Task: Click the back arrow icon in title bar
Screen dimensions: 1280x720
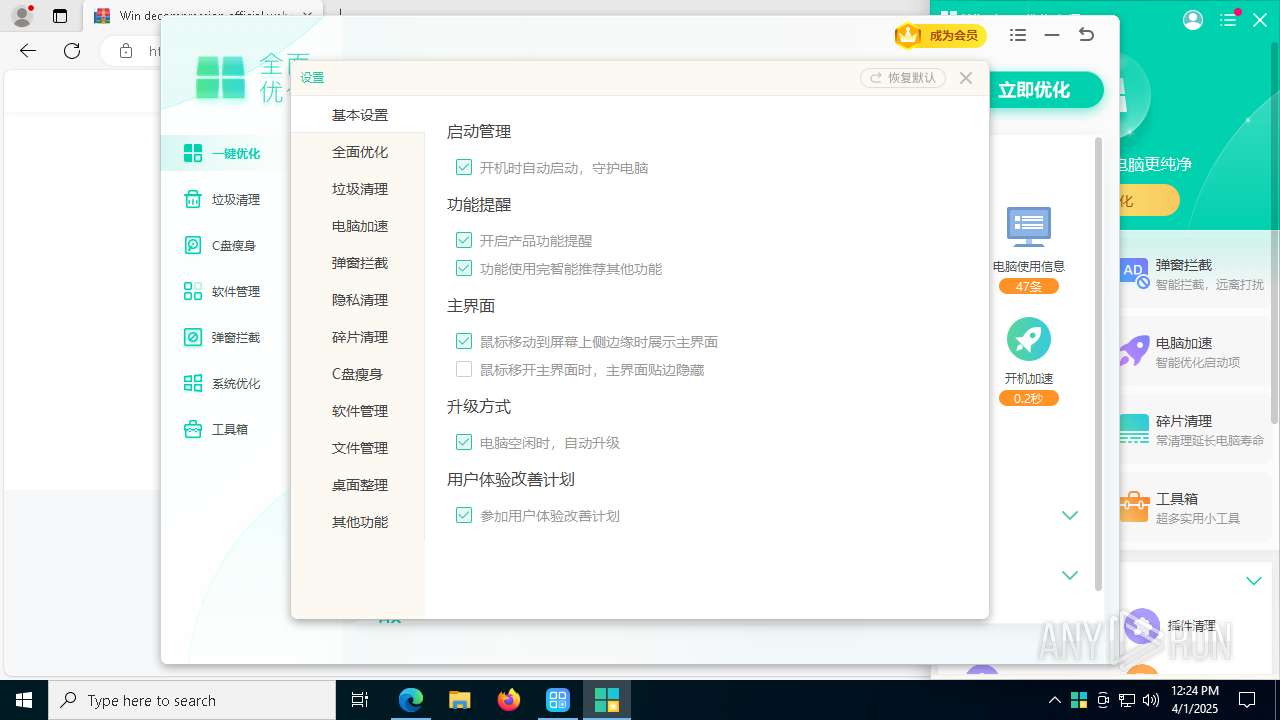Action: pyautogui.click(x=1086, y=35)
